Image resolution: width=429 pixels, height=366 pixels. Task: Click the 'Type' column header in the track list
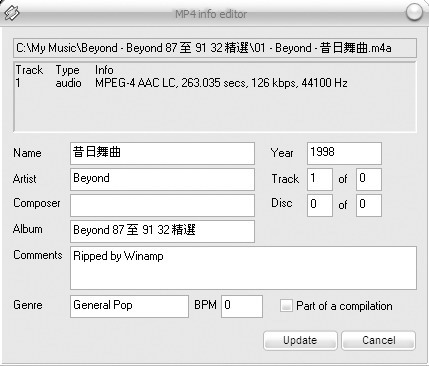click(67, 70)
